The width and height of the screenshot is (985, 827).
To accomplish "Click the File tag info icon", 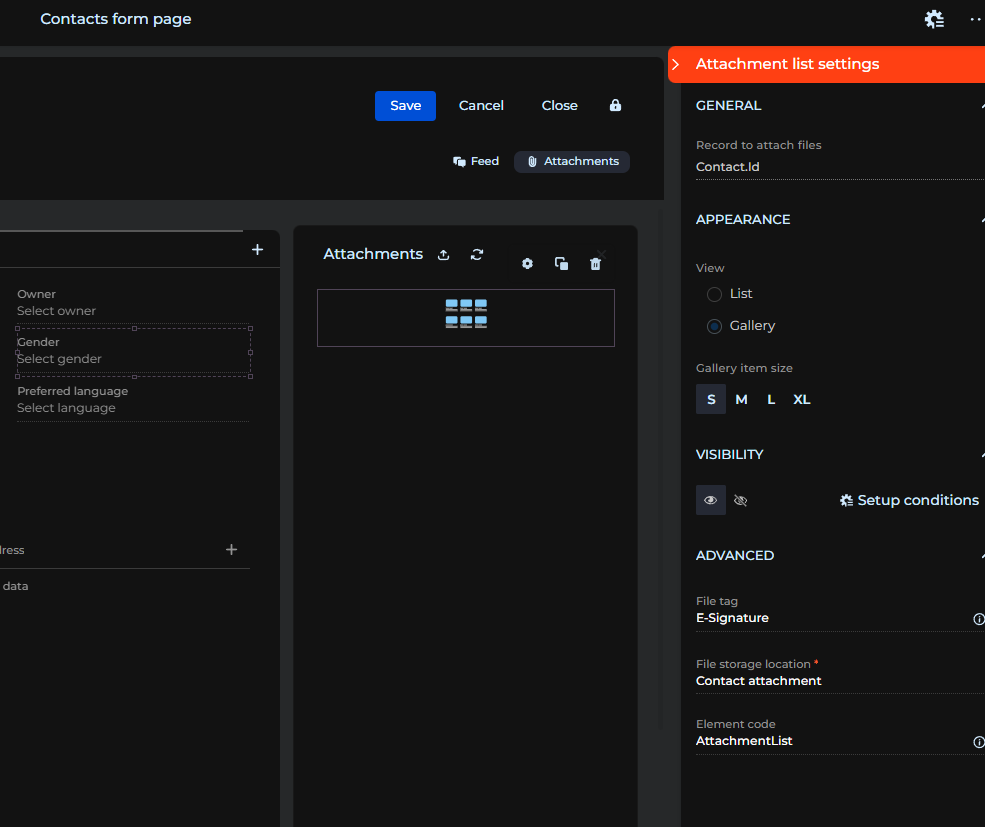I will coord(979,619).
